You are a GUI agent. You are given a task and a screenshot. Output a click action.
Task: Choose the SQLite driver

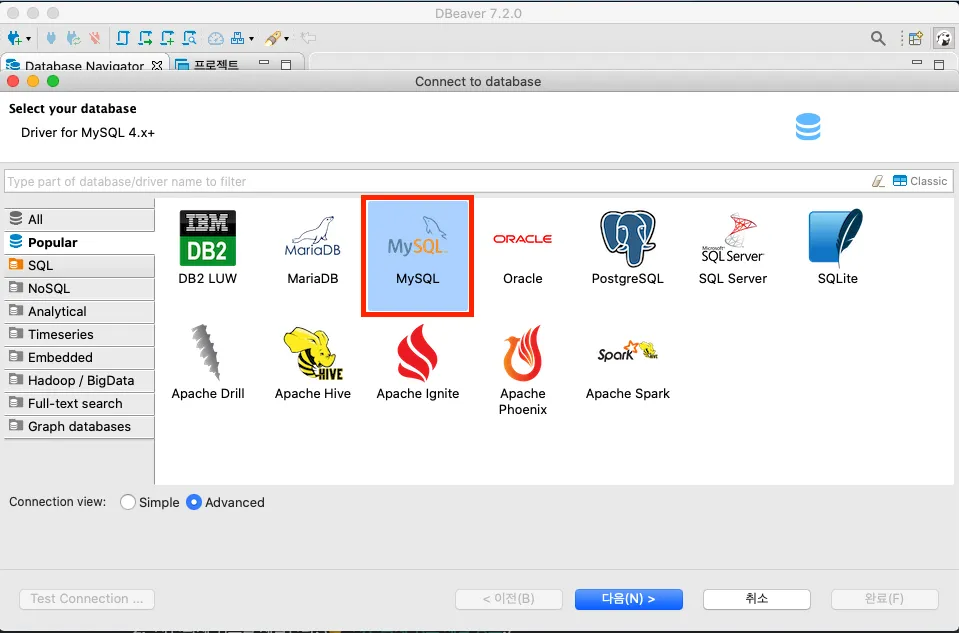click(x=837, y=248)
